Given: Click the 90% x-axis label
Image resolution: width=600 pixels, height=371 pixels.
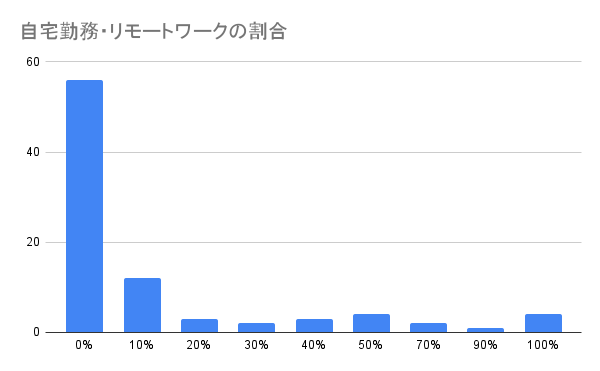Looking at the screenshot, I should (x=485, y=345).
